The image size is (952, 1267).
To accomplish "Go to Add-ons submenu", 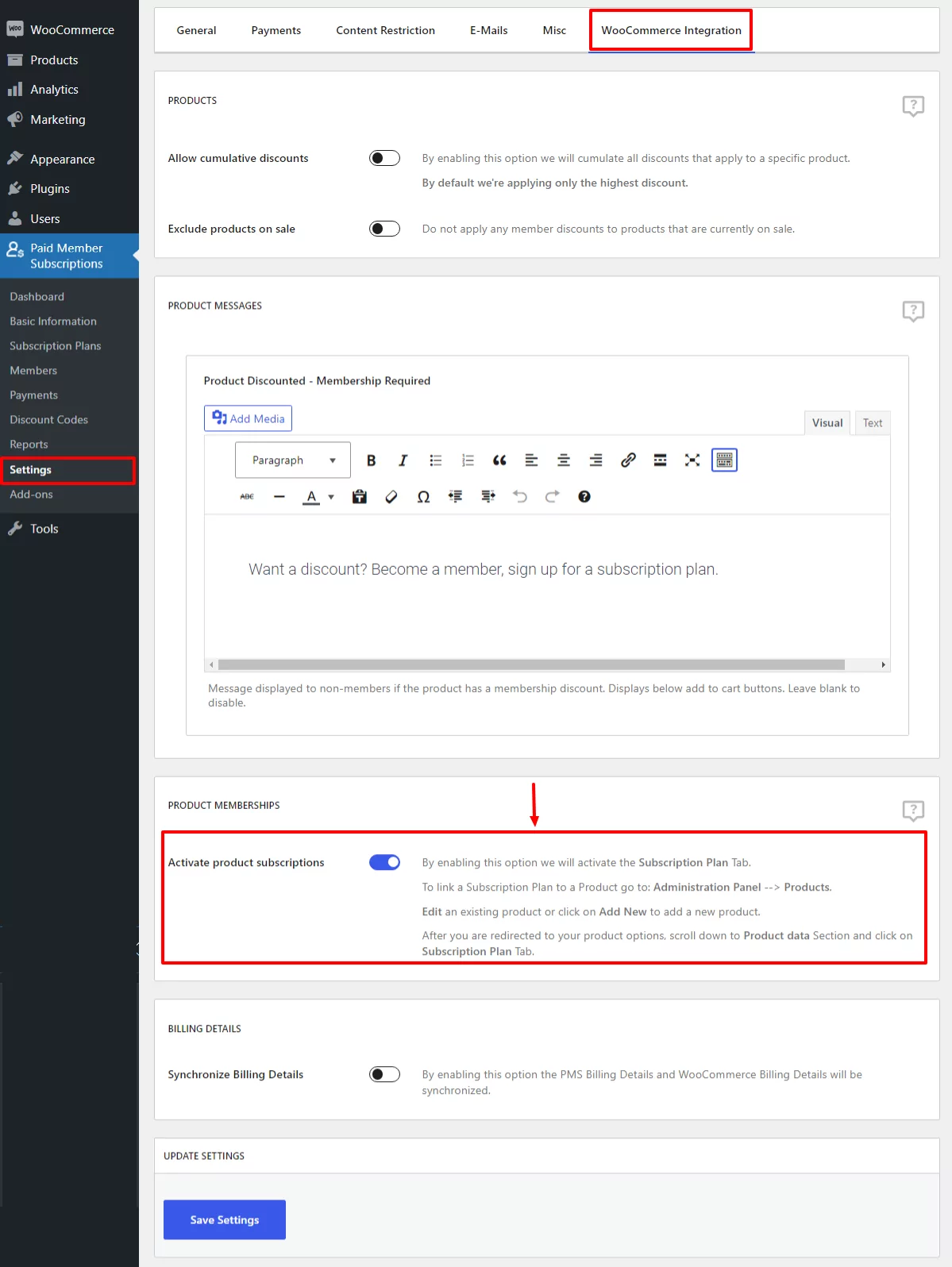I will pyautogui.click(x=31, y=494).
